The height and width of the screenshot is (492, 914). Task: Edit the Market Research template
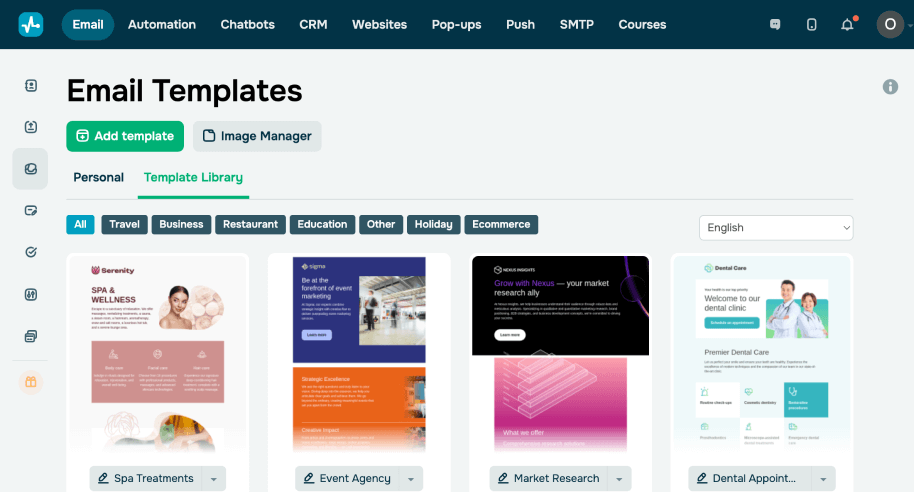(x=549, y=479)
